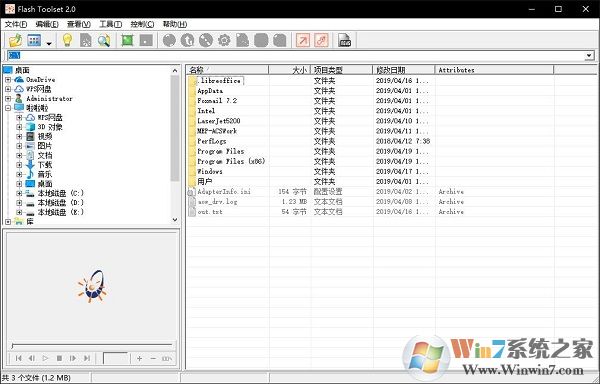The width and height of the screenshot is (600, 384).
Task: Expand the OneDrive tree node
Action: [8, 80]
